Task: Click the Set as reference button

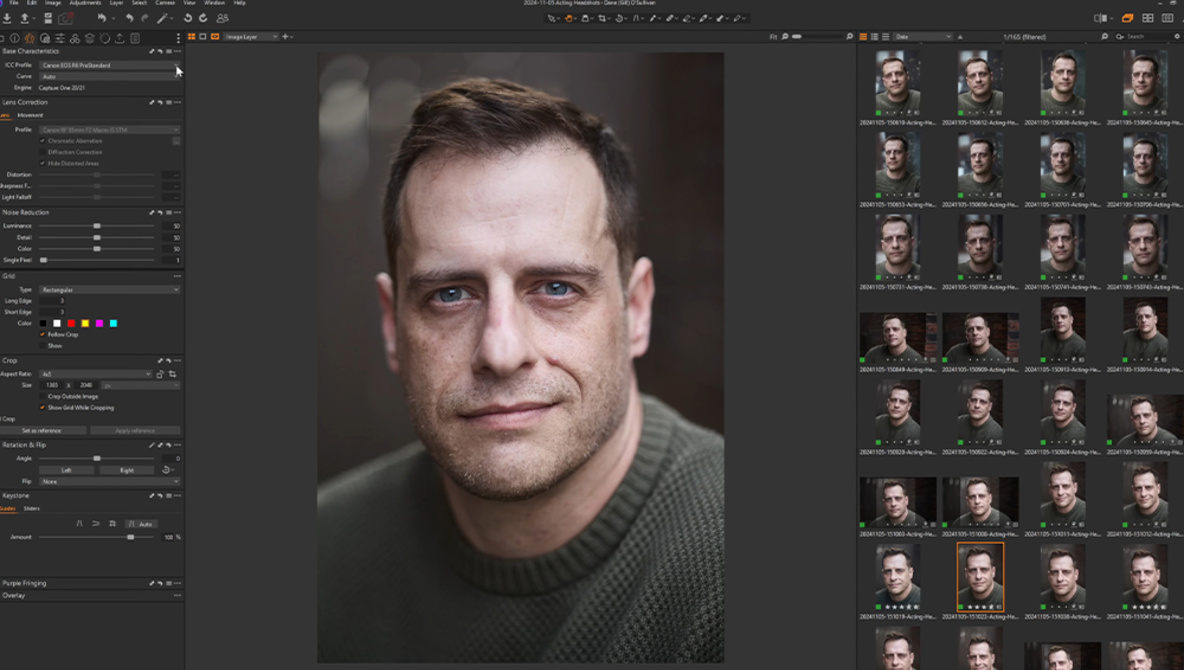Action: [41, 431]
